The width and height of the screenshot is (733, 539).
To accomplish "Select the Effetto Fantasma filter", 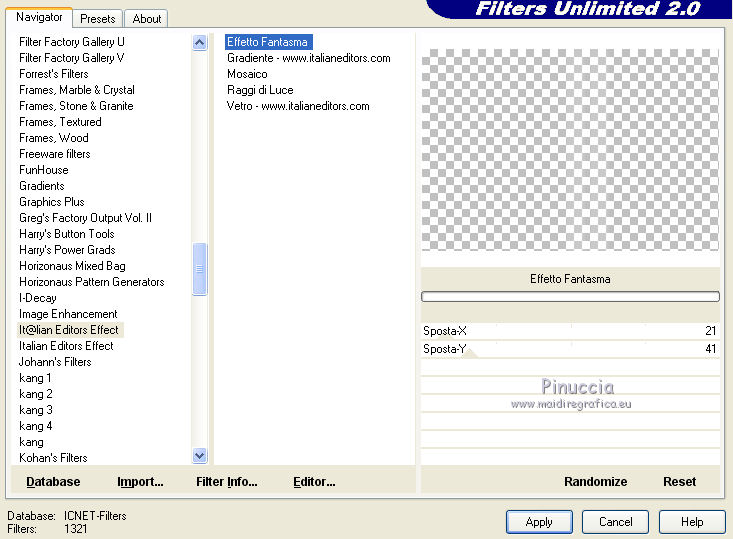I will (x=267, y=42).
